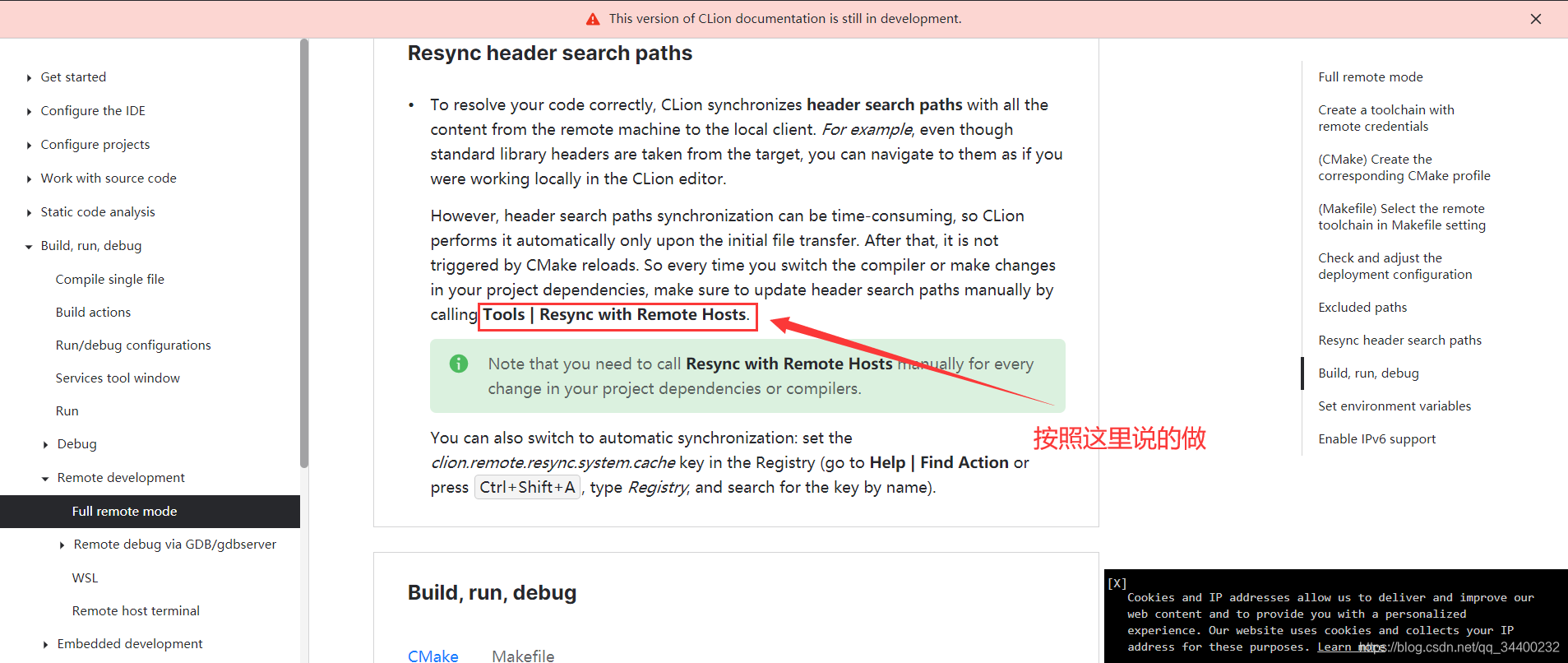Open the Run page in sidebar

(67, 410)
